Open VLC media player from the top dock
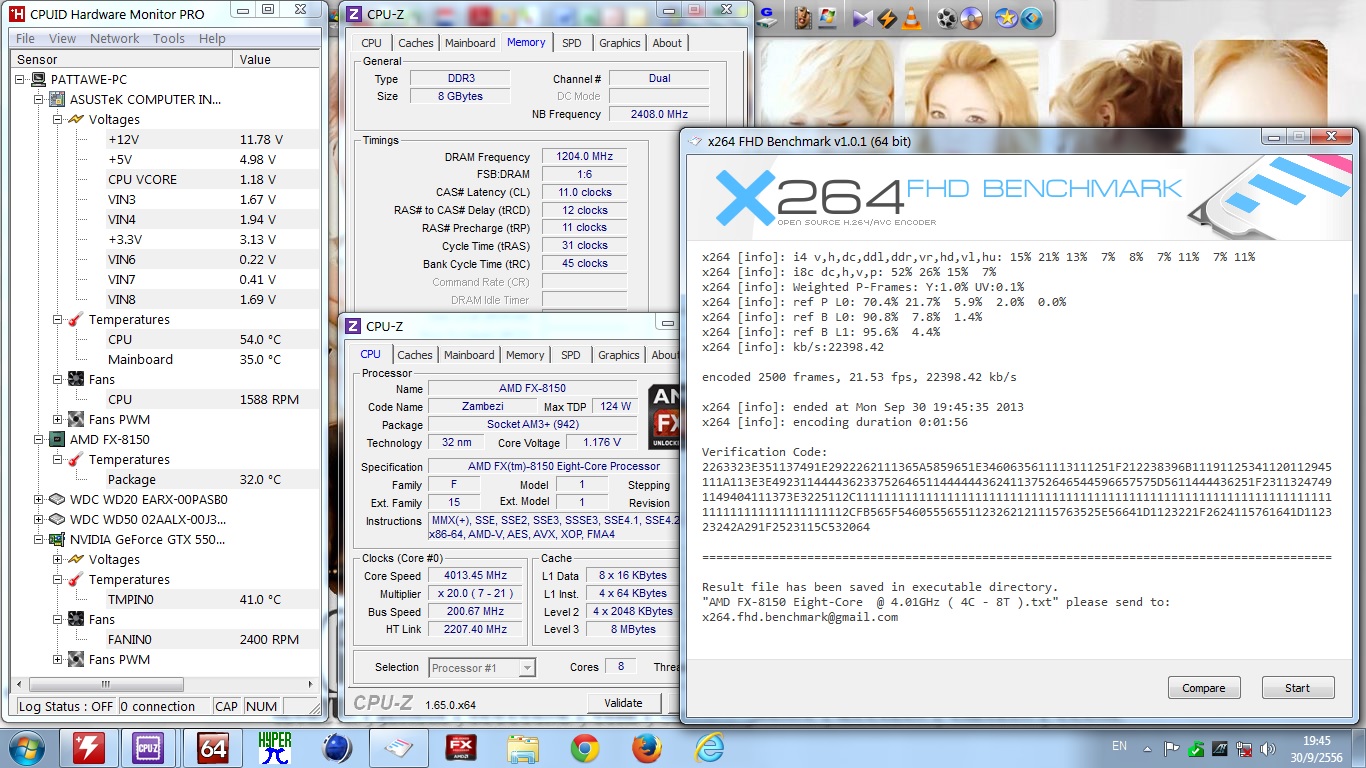Viewport: 1366px width, 768px height. tap(911, 18)
